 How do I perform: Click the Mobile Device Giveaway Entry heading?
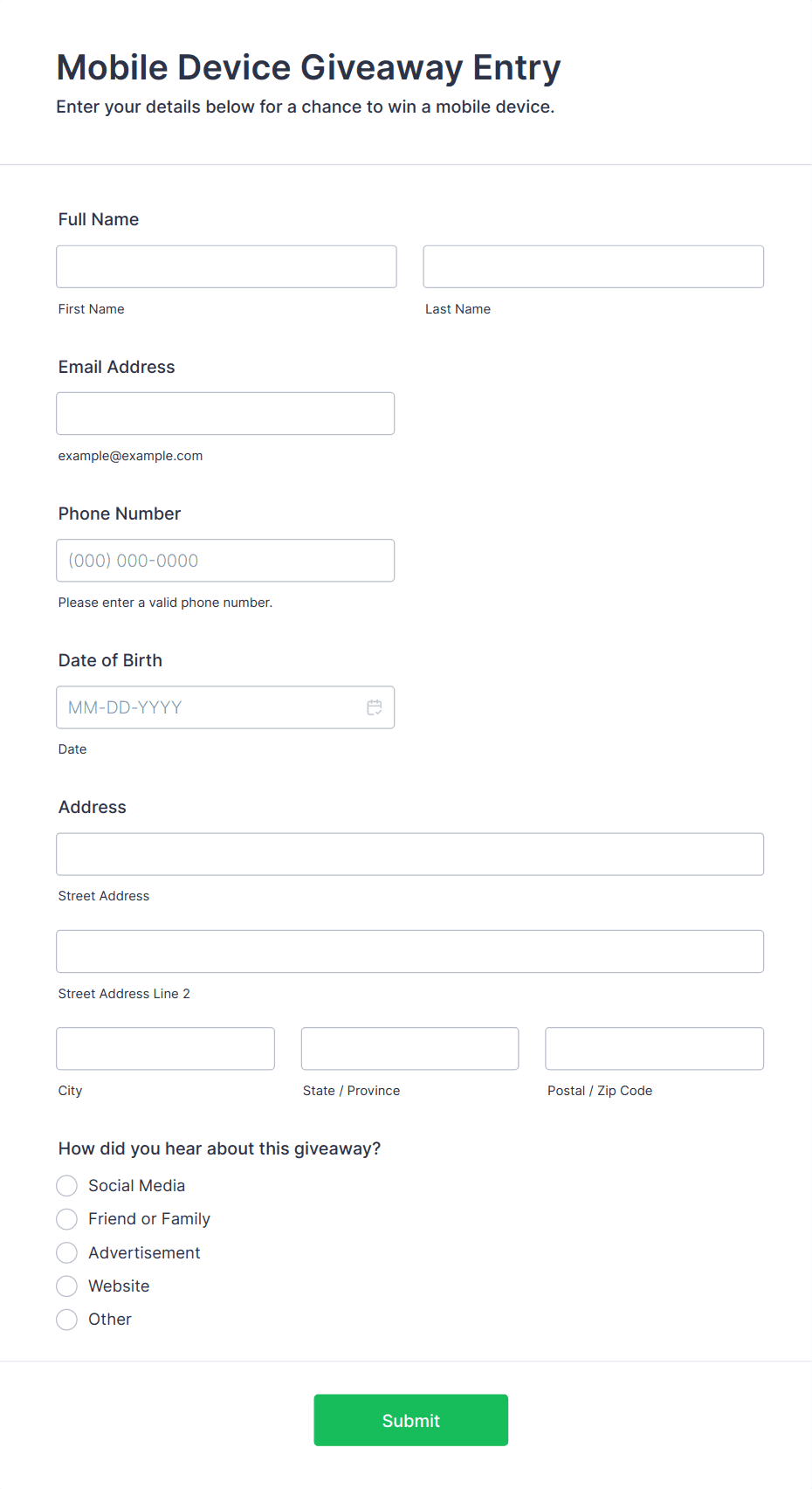308,67
